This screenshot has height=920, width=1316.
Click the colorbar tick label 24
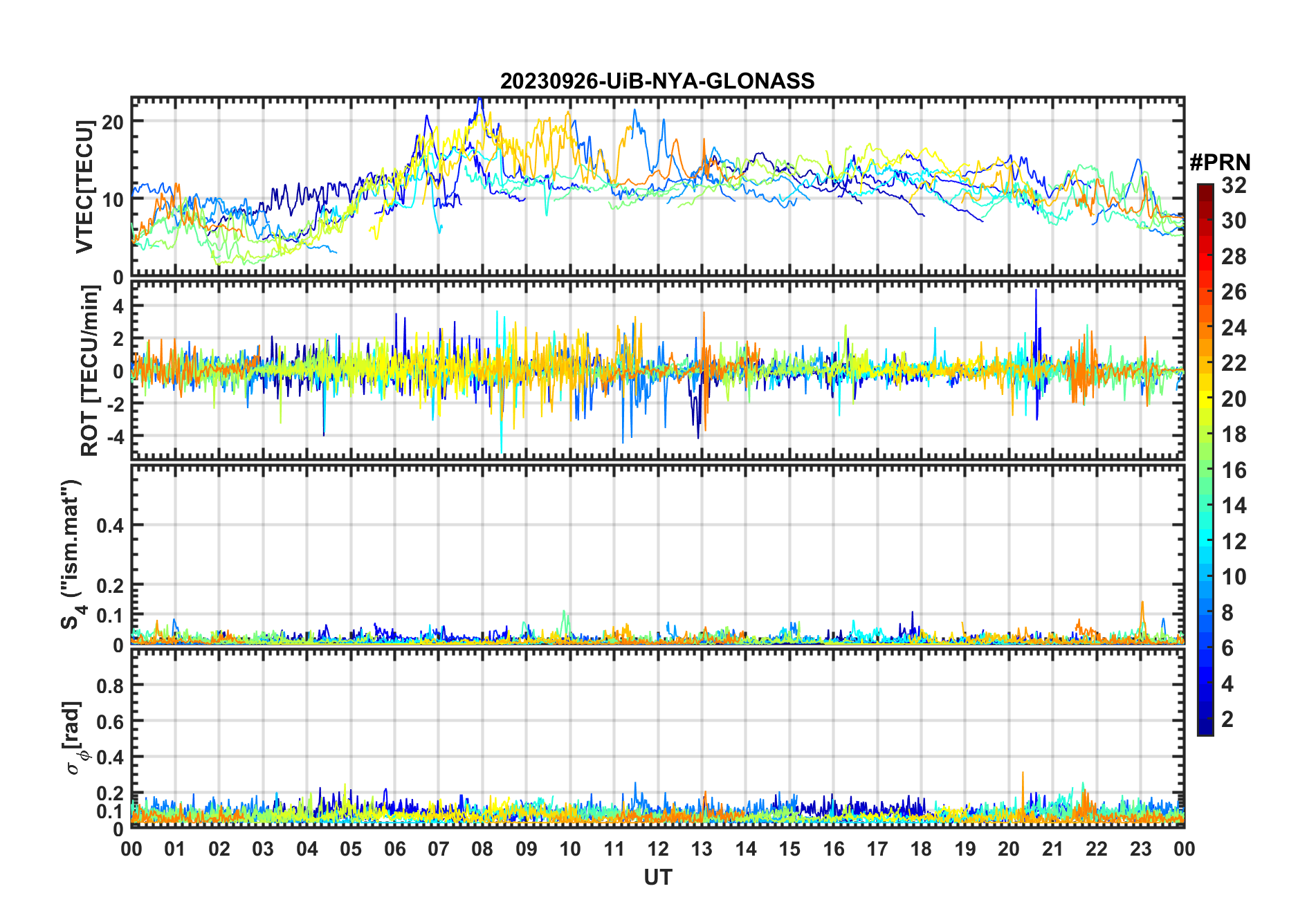click(1233, 328)
